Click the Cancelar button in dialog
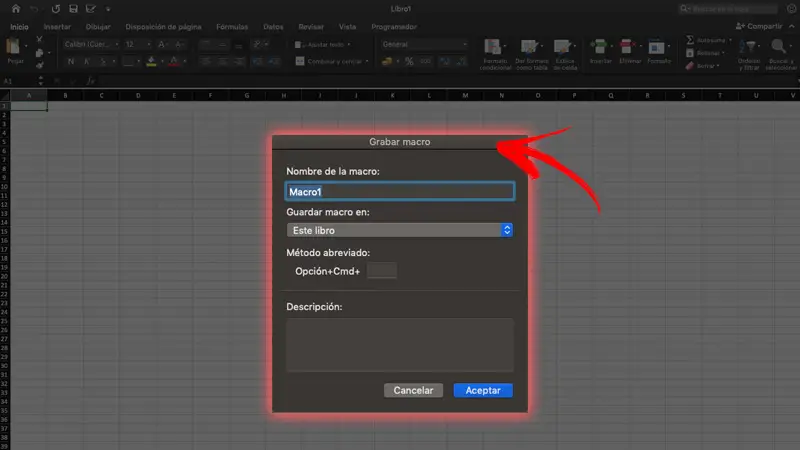 (x=413, y=390)
